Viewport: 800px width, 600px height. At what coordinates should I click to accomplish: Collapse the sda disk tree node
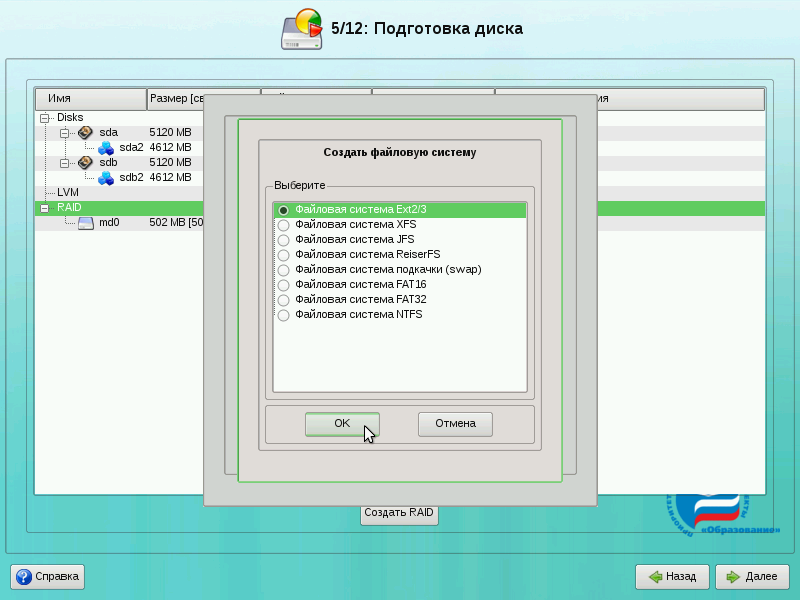pyautogui.click(x=64, y=132)
